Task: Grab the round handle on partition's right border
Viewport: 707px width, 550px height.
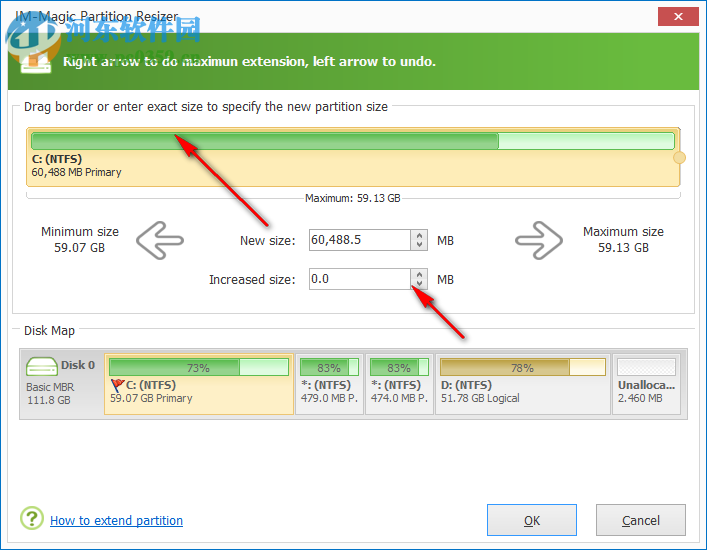Action: coord(679,158)
